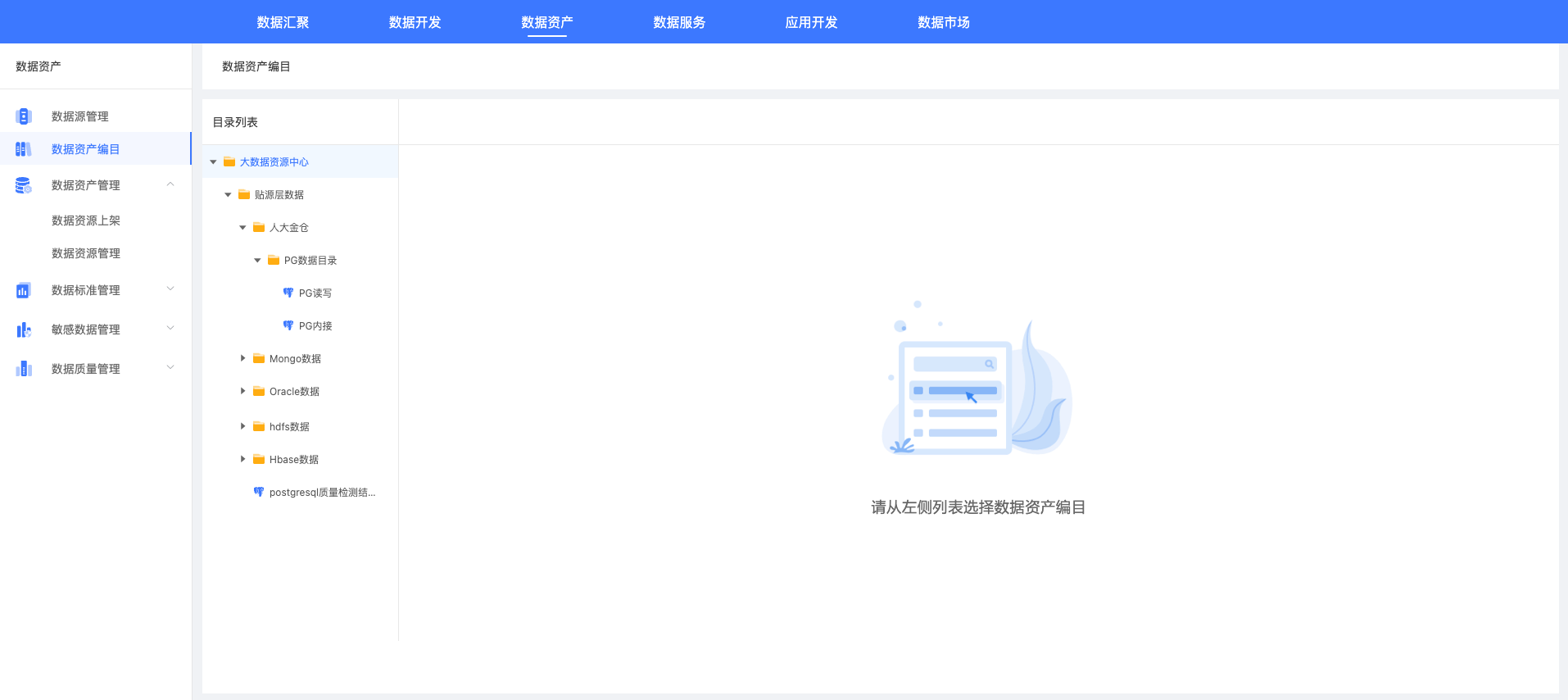The image size is (1568, 700).
Task: Open the 数据资源管理 submenu link
Action: [x=86, y=253]
